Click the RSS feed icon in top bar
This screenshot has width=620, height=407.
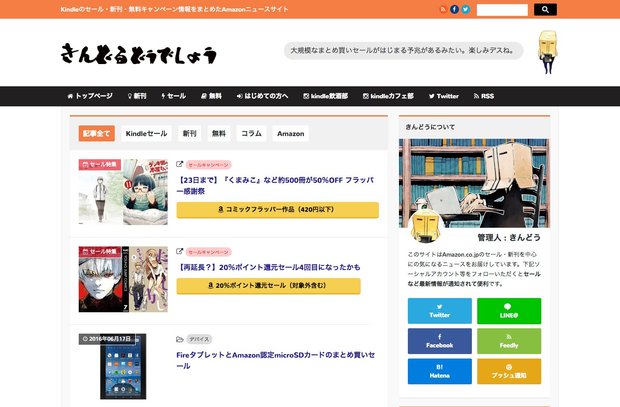pyautogui.click(x=443, y=9)
